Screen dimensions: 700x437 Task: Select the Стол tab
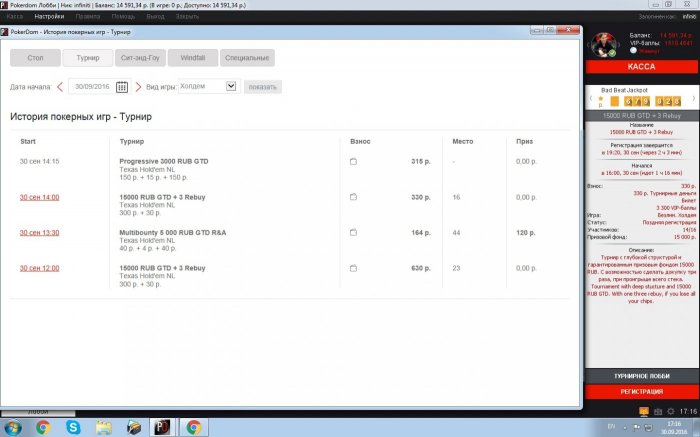tap(35, 58)
